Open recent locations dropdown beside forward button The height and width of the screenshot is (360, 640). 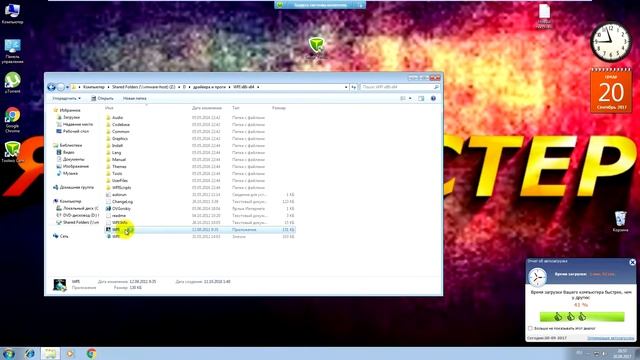point(67,87)
